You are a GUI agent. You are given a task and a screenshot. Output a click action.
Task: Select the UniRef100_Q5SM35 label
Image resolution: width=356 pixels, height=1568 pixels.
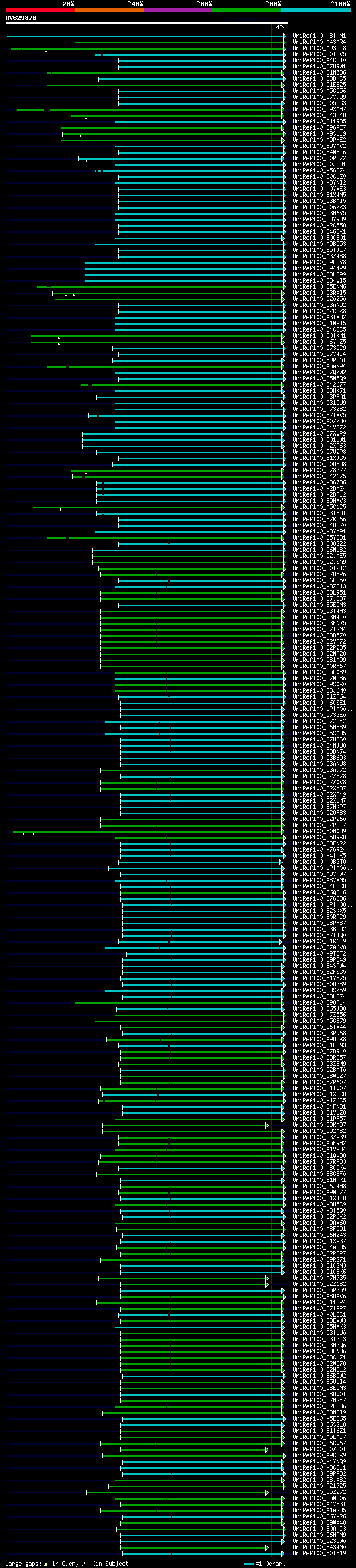319,733
